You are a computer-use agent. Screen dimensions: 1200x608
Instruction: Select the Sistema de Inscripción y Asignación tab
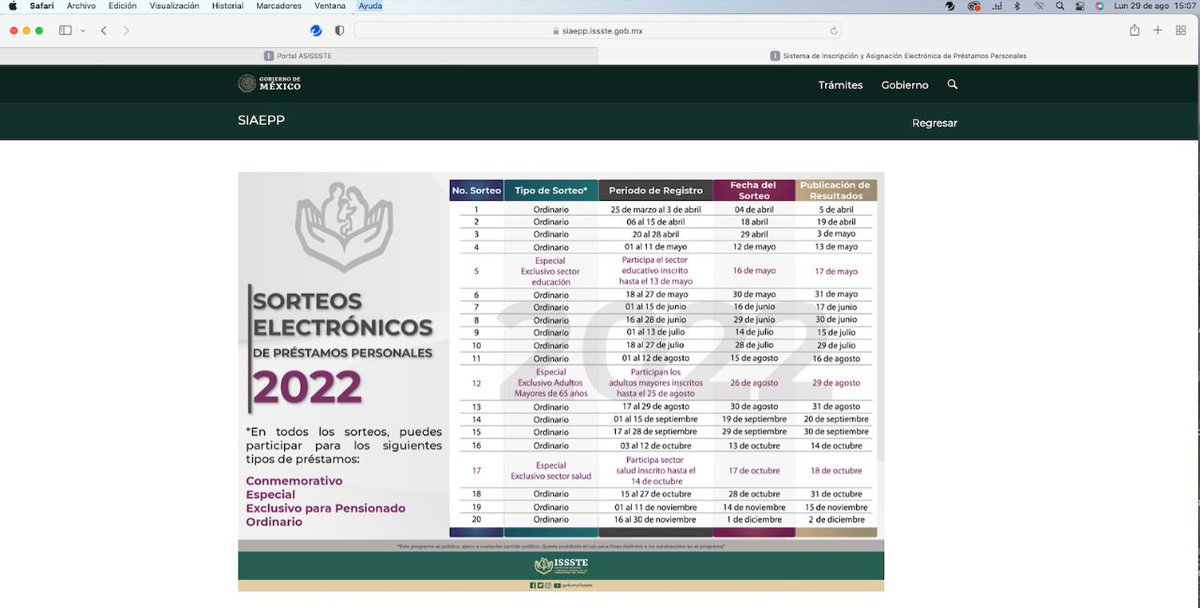pyautogui.click(x=898, y=56)
